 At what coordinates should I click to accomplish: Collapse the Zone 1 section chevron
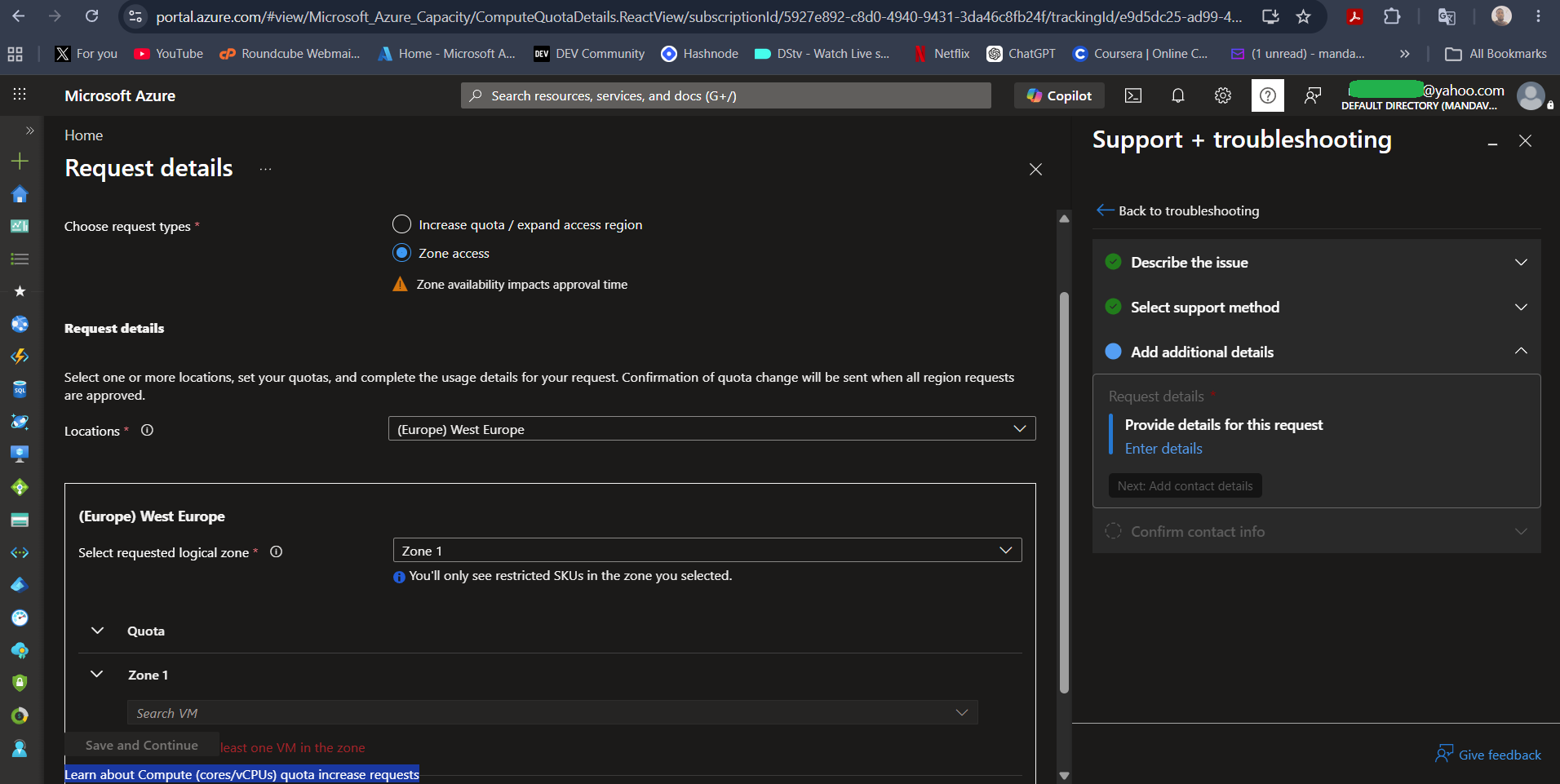(x=97, y=675)
